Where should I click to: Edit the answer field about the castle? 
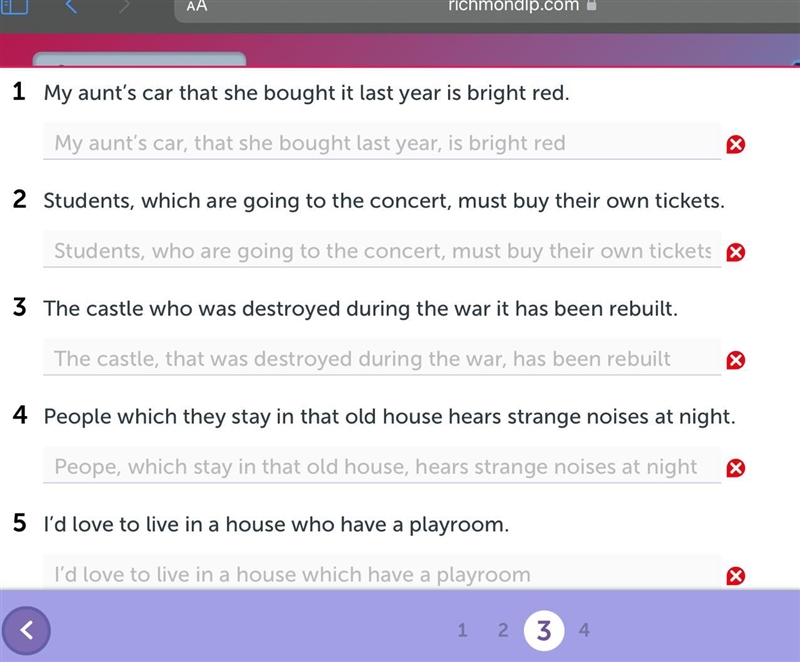(382, 357)
